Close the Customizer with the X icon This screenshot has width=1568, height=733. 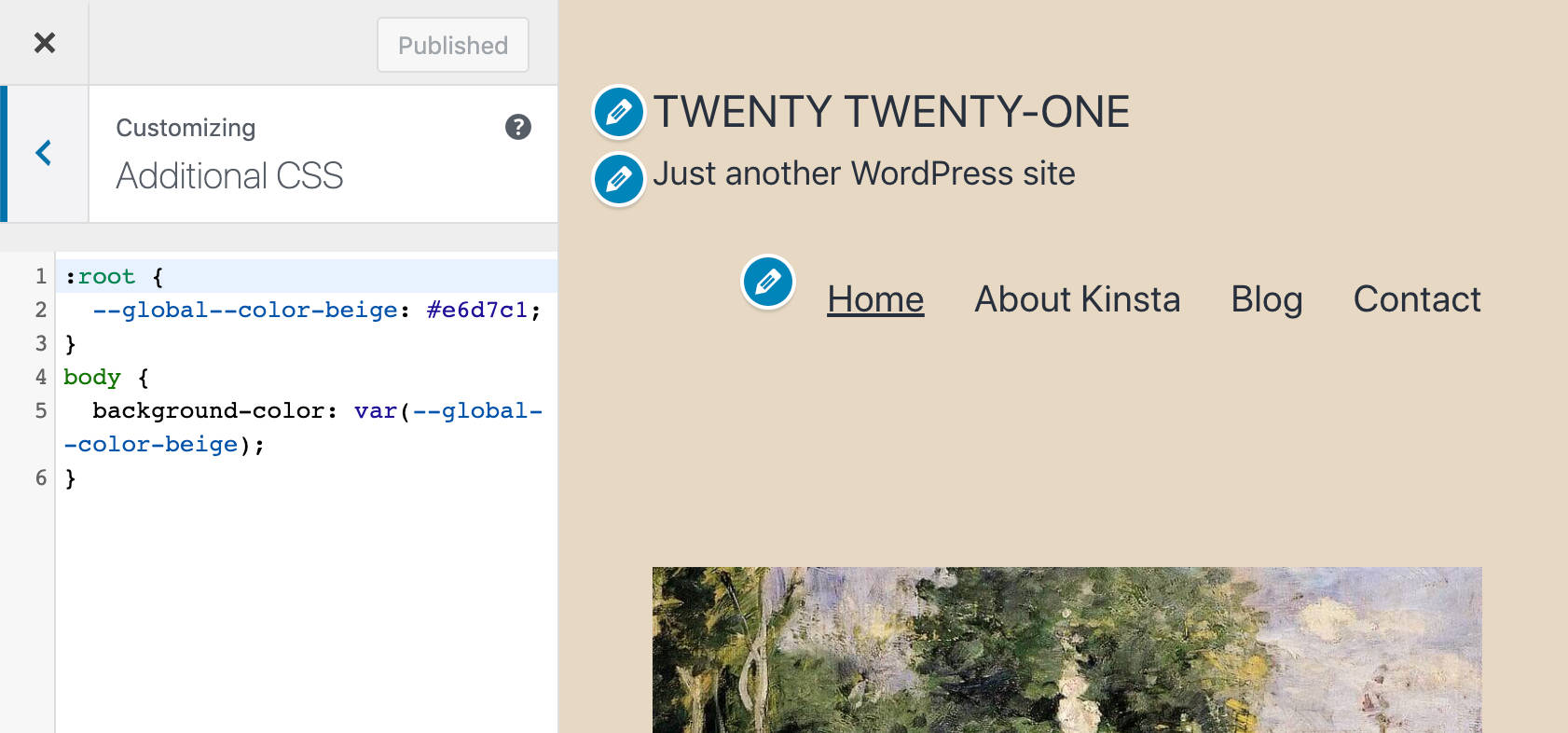(x=44, y=43)
